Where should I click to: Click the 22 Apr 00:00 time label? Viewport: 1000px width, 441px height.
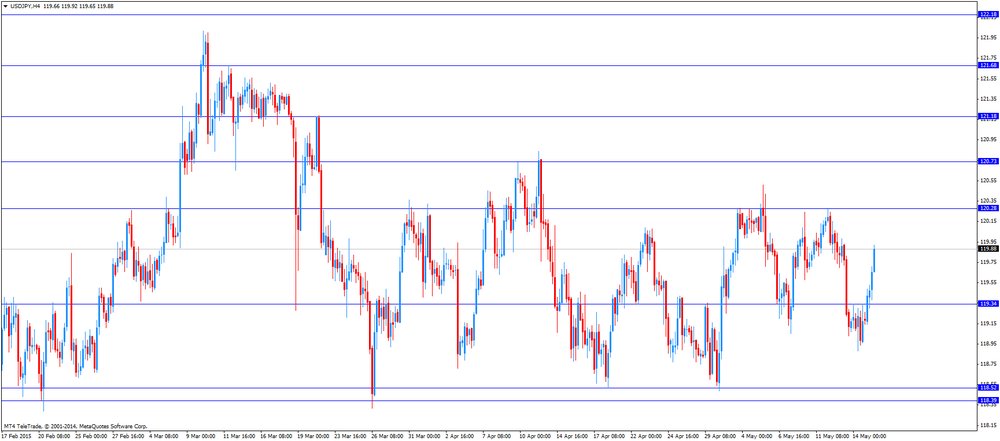pyautogui.click(x=647, y=437)
